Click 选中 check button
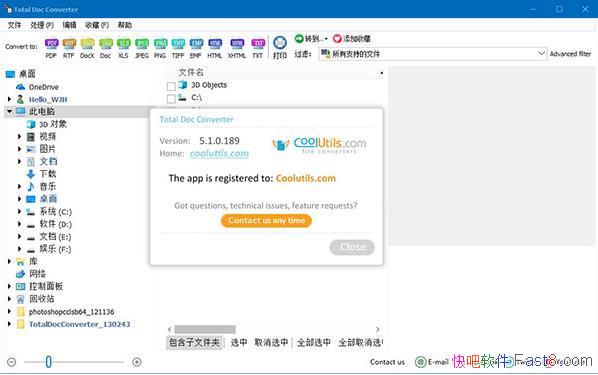 point(239,342)
